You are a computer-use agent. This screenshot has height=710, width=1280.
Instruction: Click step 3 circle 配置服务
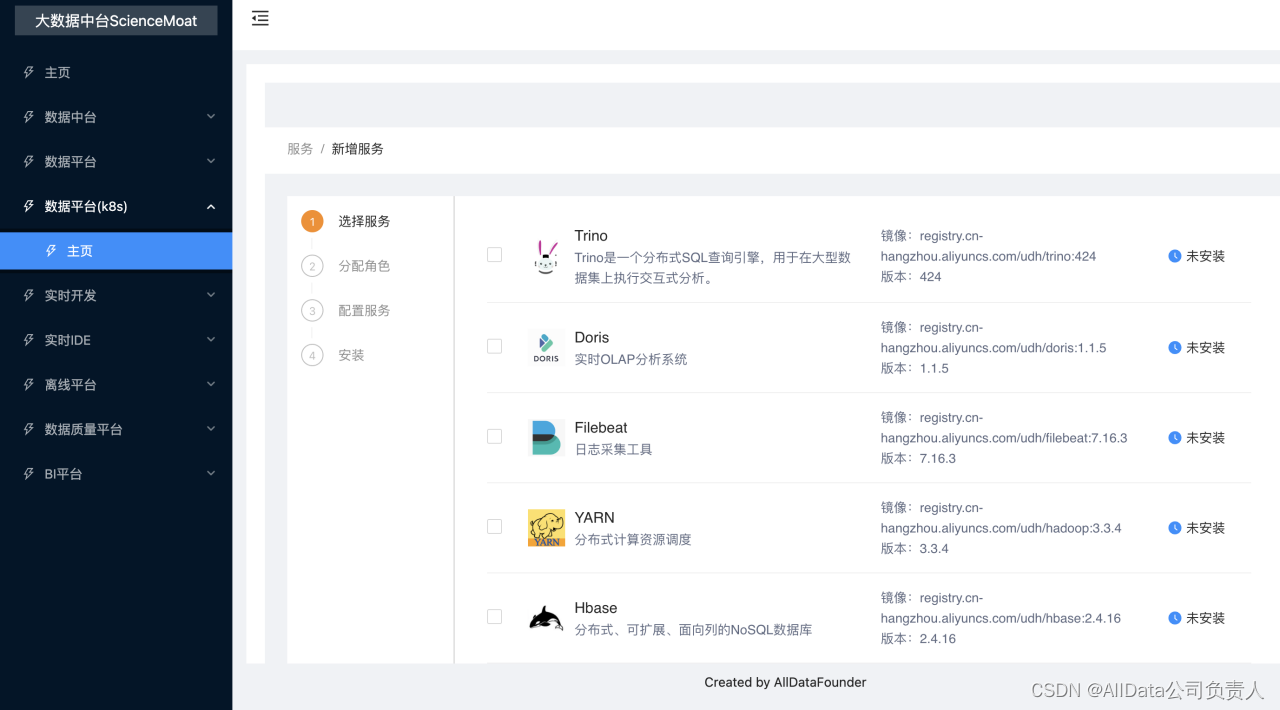coord(312,310)
